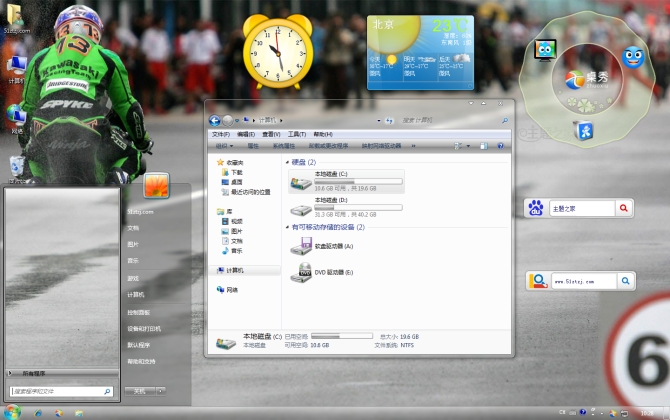Click 卸载或更改程序 toolbar button

coord(328,146)
